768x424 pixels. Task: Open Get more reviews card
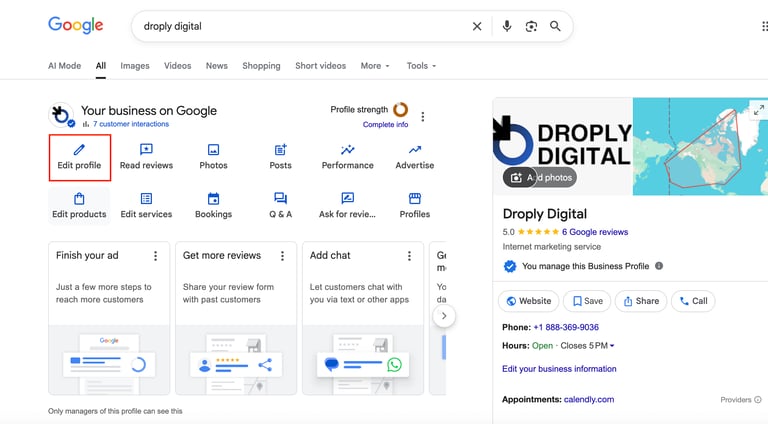tap(236, 318)
